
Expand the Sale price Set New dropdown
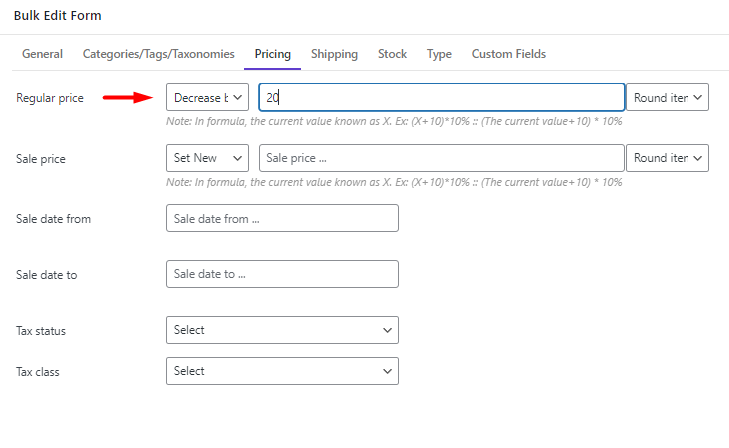[207, 158]
